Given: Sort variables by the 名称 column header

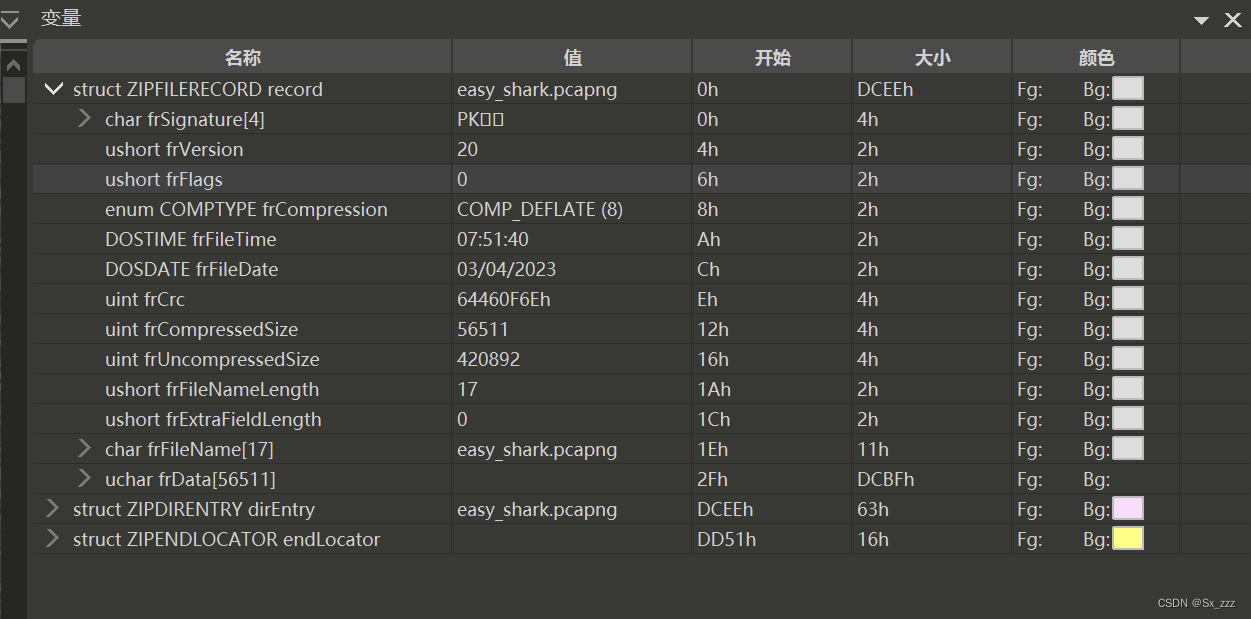Looking at the screenshot, I should pyautogui.click(x=240, y=56).
